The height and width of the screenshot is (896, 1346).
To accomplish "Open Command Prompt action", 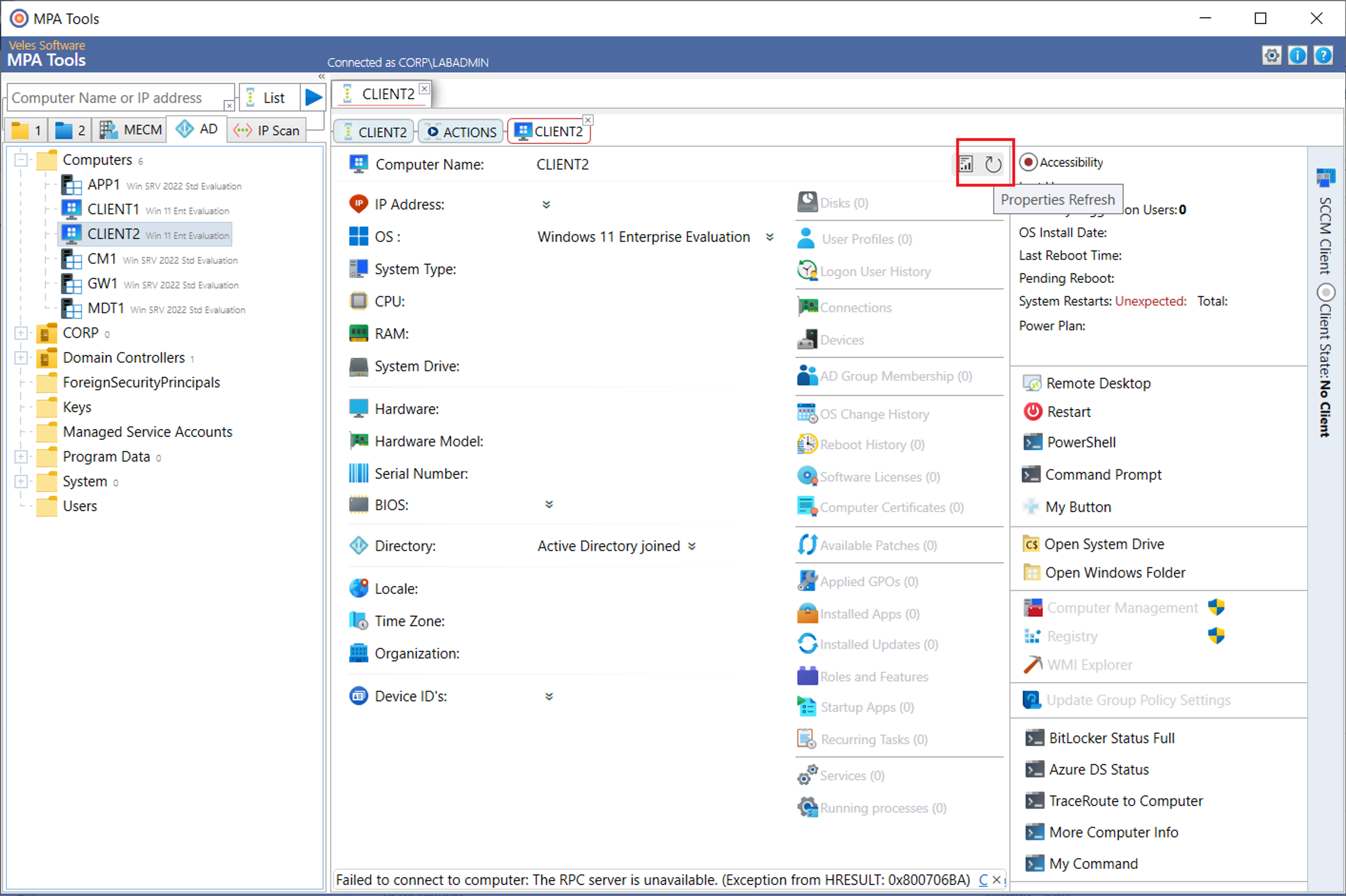I will (1092, 475).
